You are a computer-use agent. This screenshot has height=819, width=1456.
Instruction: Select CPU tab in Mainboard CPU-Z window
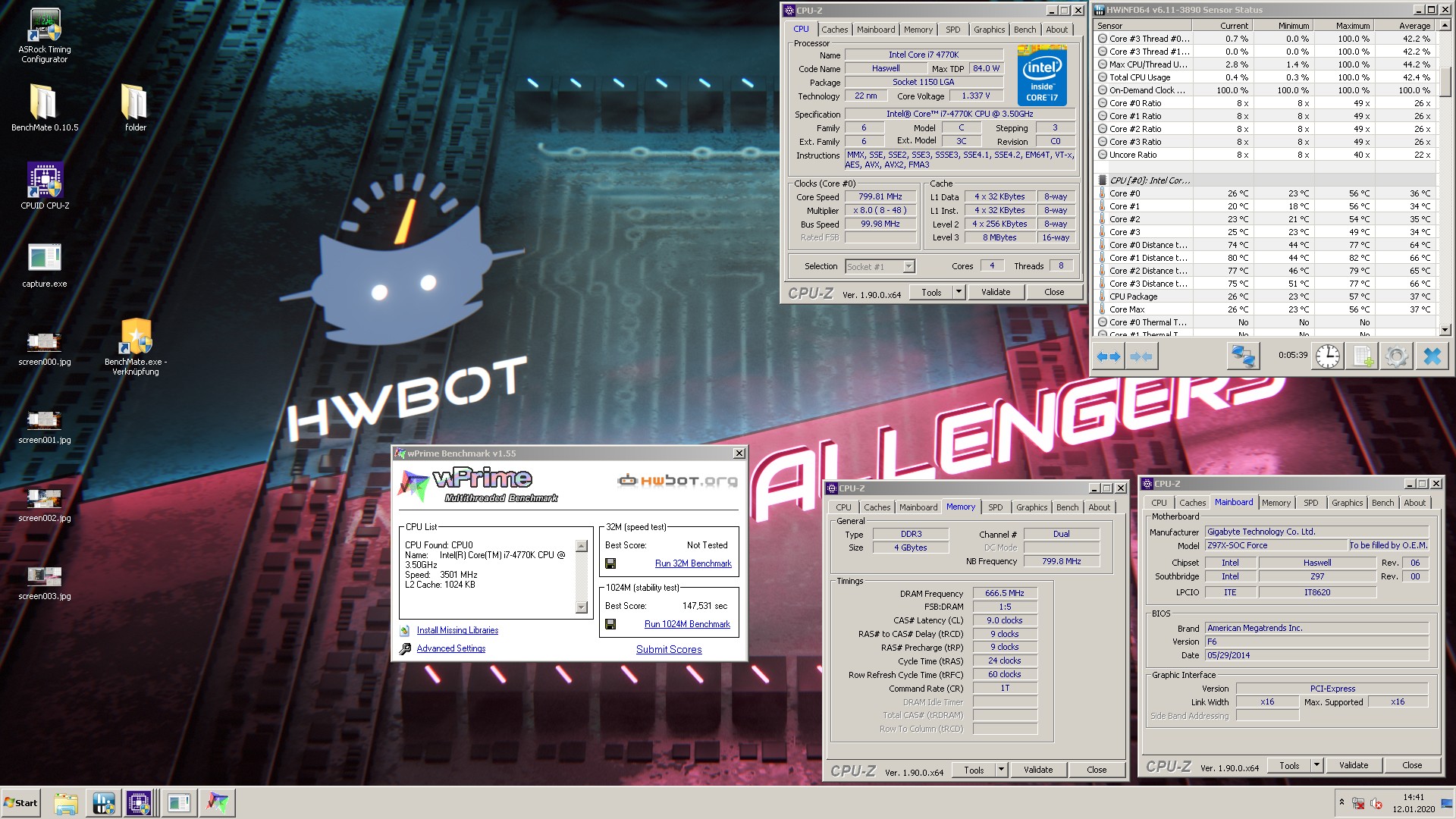[1159, 503]
